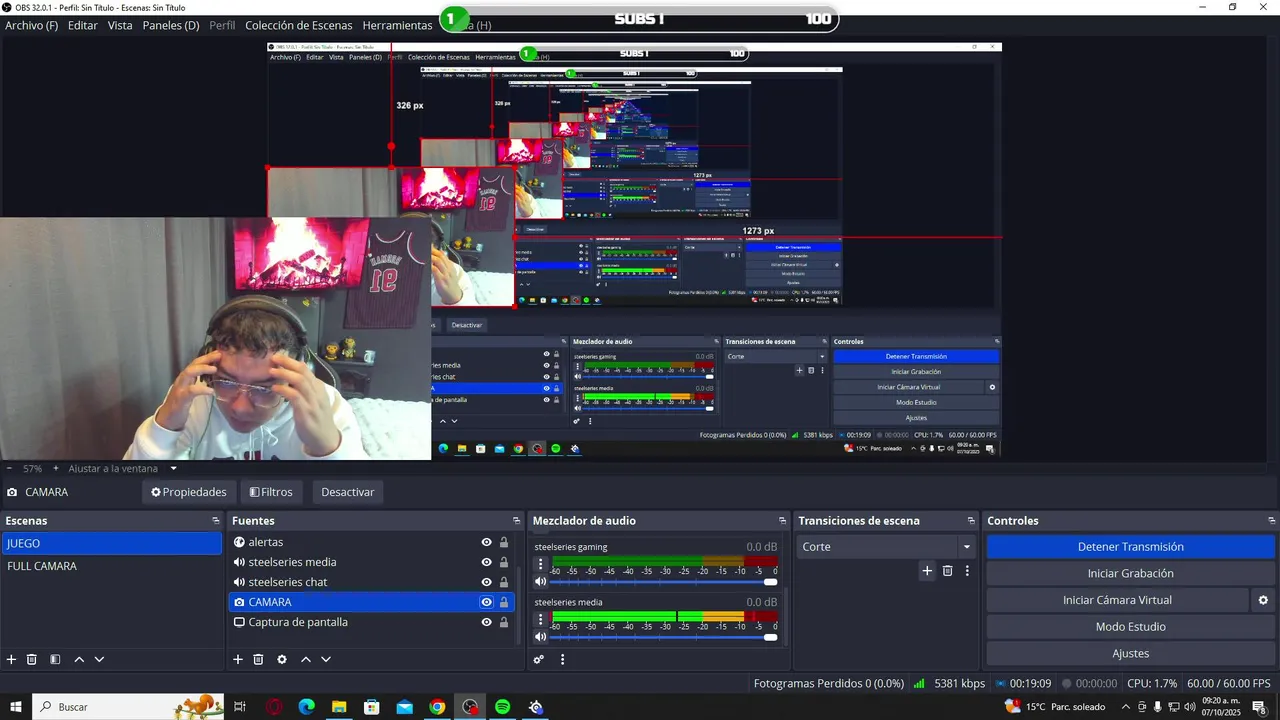This screenshot has width=1280, height=720.
Task: Open audio mixer options three-dot menu
Action: coord(562,659)
